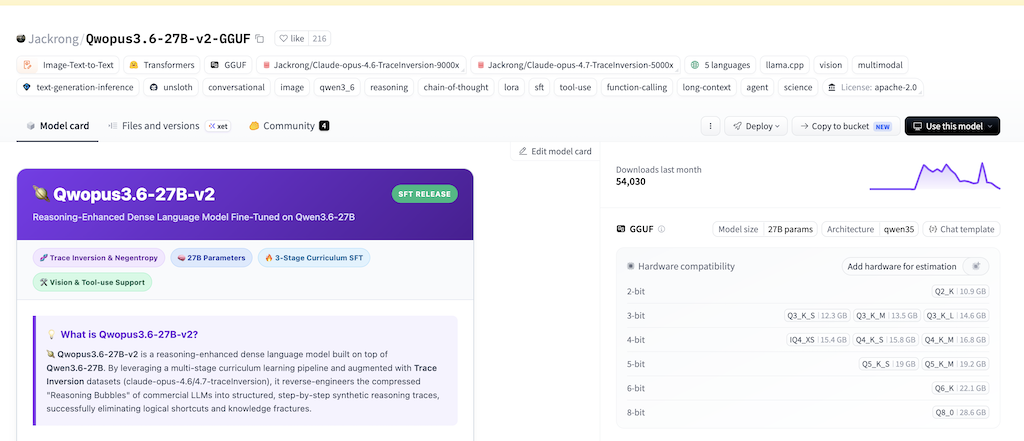Select the chain-of-thought tag
1024x441 pixels.
coord(456,87)
